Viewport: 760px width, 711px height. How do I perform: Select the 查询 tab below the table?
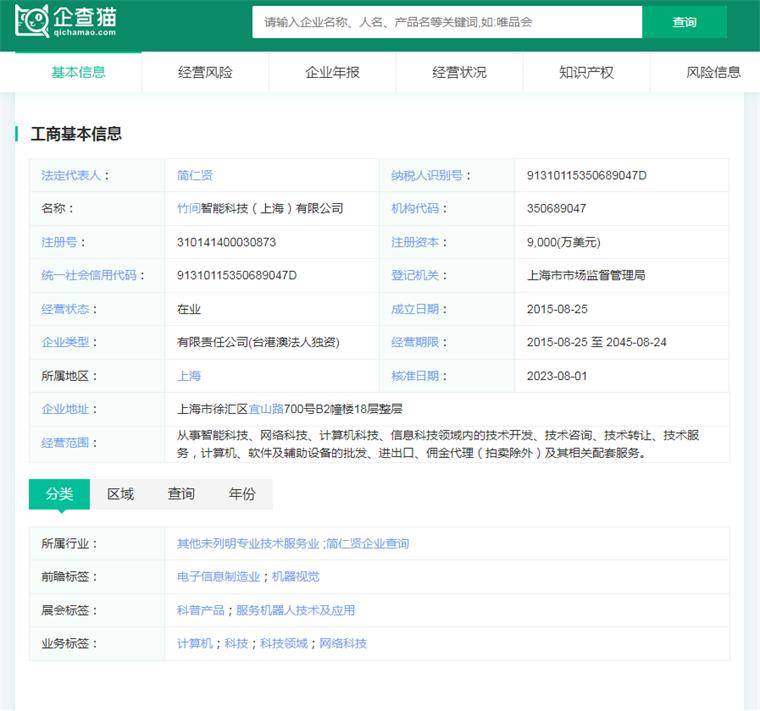181,494
